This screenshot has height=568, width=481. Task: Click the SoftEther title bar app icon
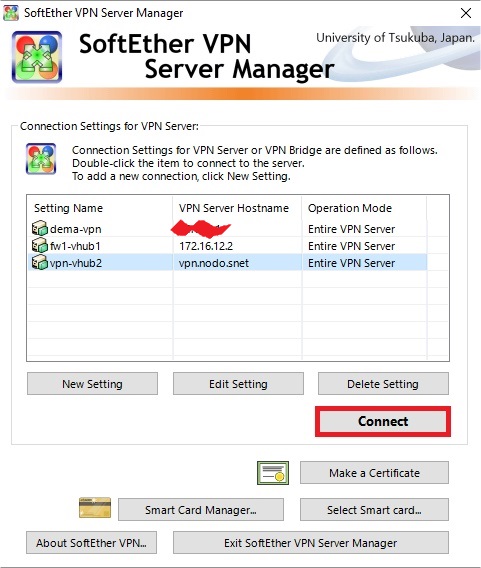pyautogui.click(x=11, y=13)
